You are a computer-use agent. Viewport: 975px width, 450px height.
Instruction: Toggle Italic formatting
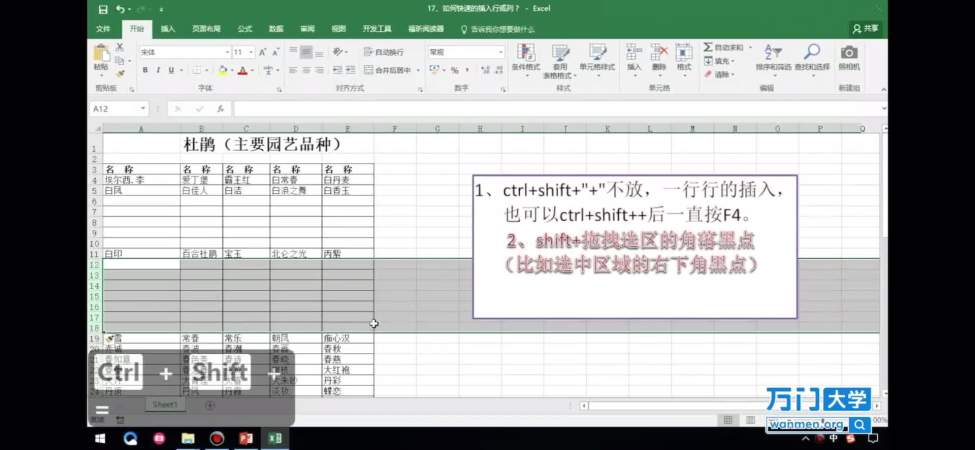[x=158, y=70]
